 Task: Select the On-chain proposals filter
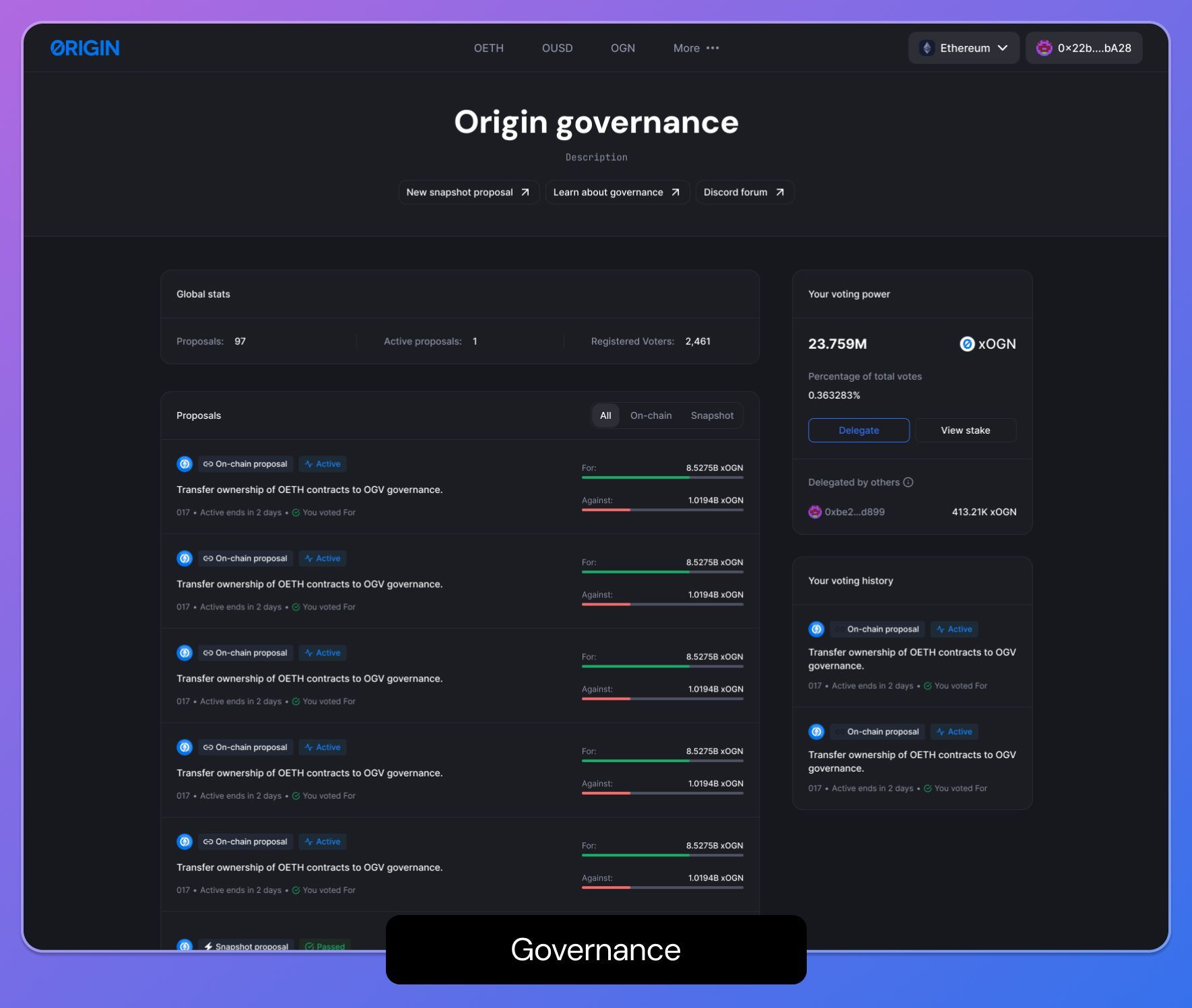point(651,415)
